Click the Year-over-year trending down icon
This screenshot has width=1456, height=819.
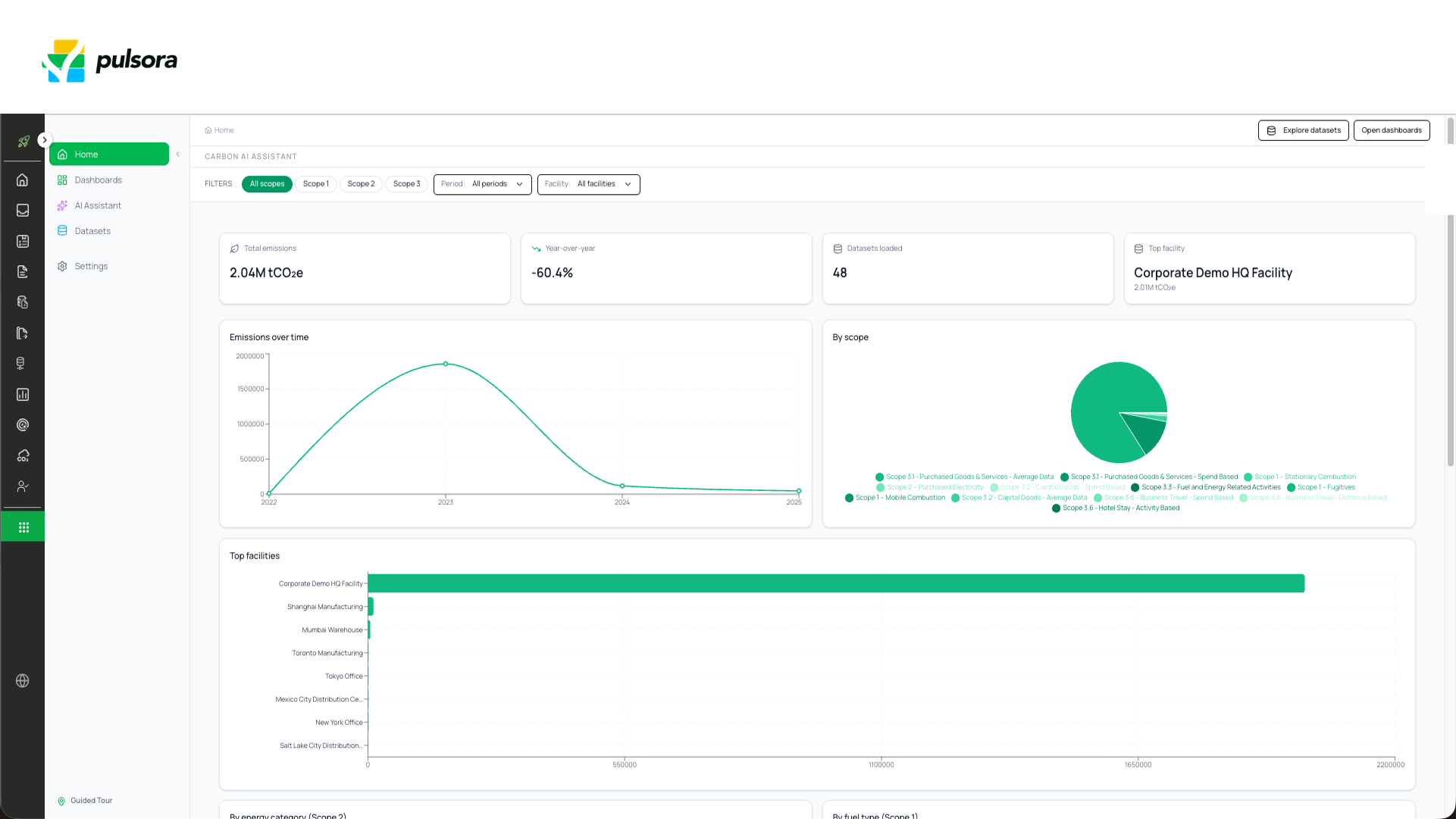pos(536,249)
